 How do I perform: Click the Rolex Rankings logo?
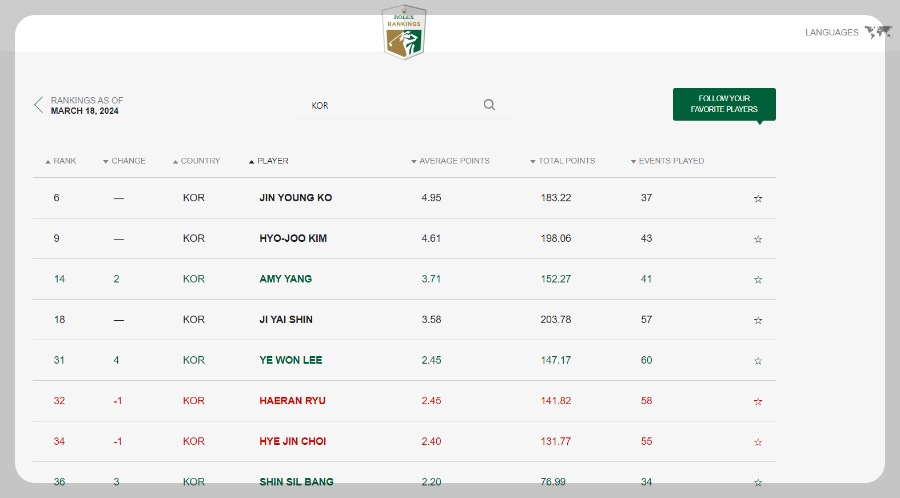tap(404, 32)
